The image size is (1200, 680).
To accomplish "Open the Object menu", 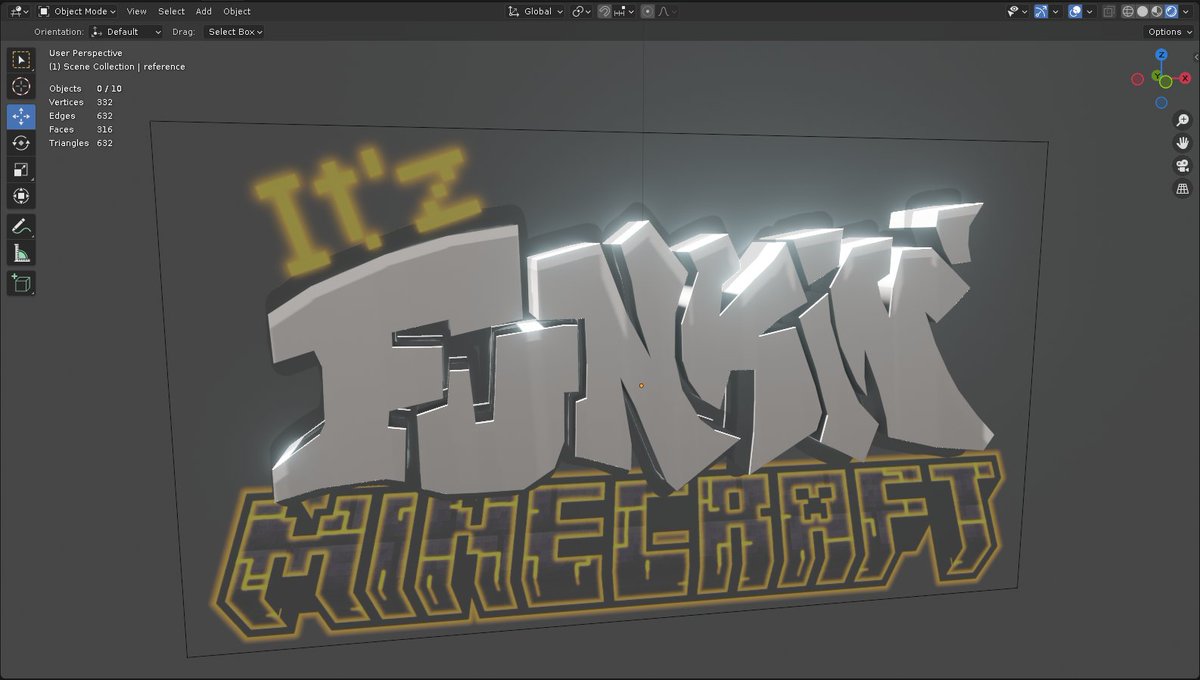I will (237, 11).
